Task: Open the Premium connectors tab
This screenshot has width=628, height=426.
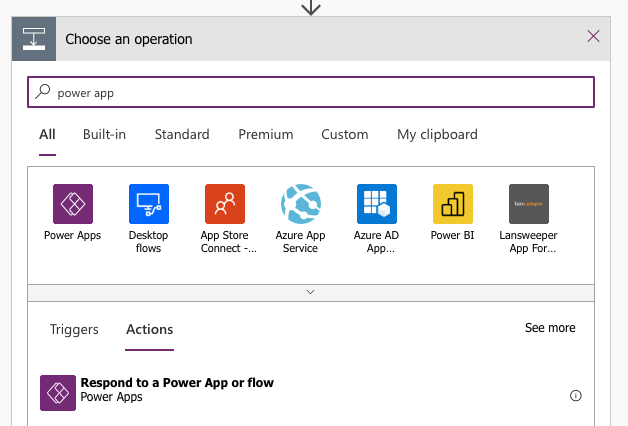Action: 265,134
